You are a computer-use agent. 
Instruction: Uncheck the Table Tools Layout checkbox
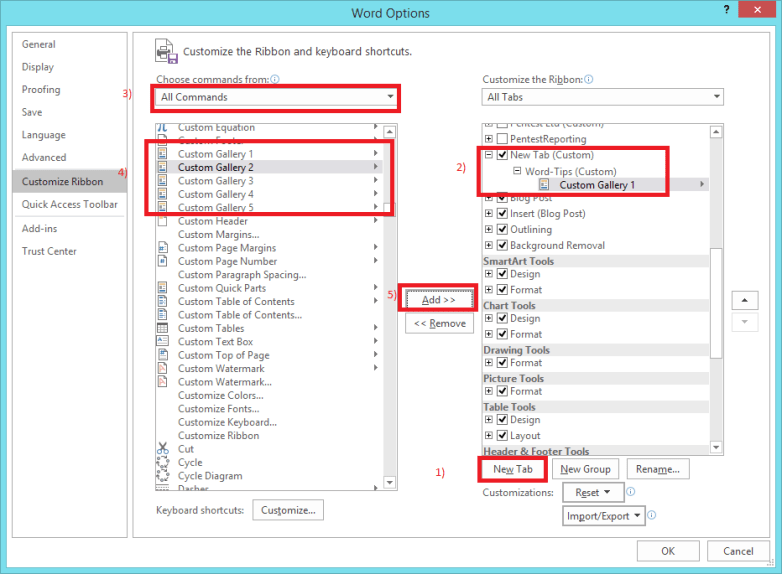click(502, 435)
